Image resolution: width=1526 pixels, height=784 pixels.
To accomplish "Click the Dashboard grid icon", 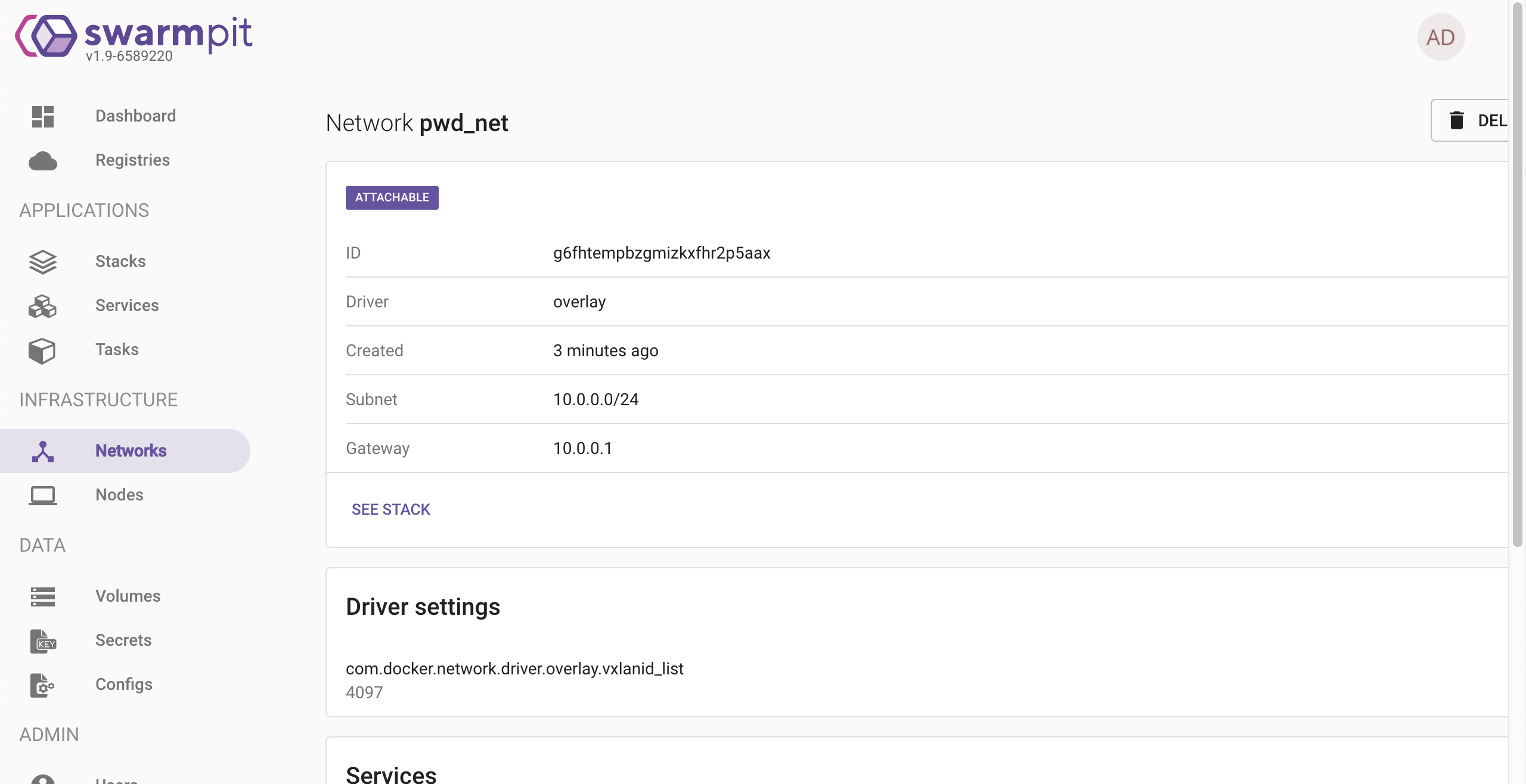I will pos(43,116).
